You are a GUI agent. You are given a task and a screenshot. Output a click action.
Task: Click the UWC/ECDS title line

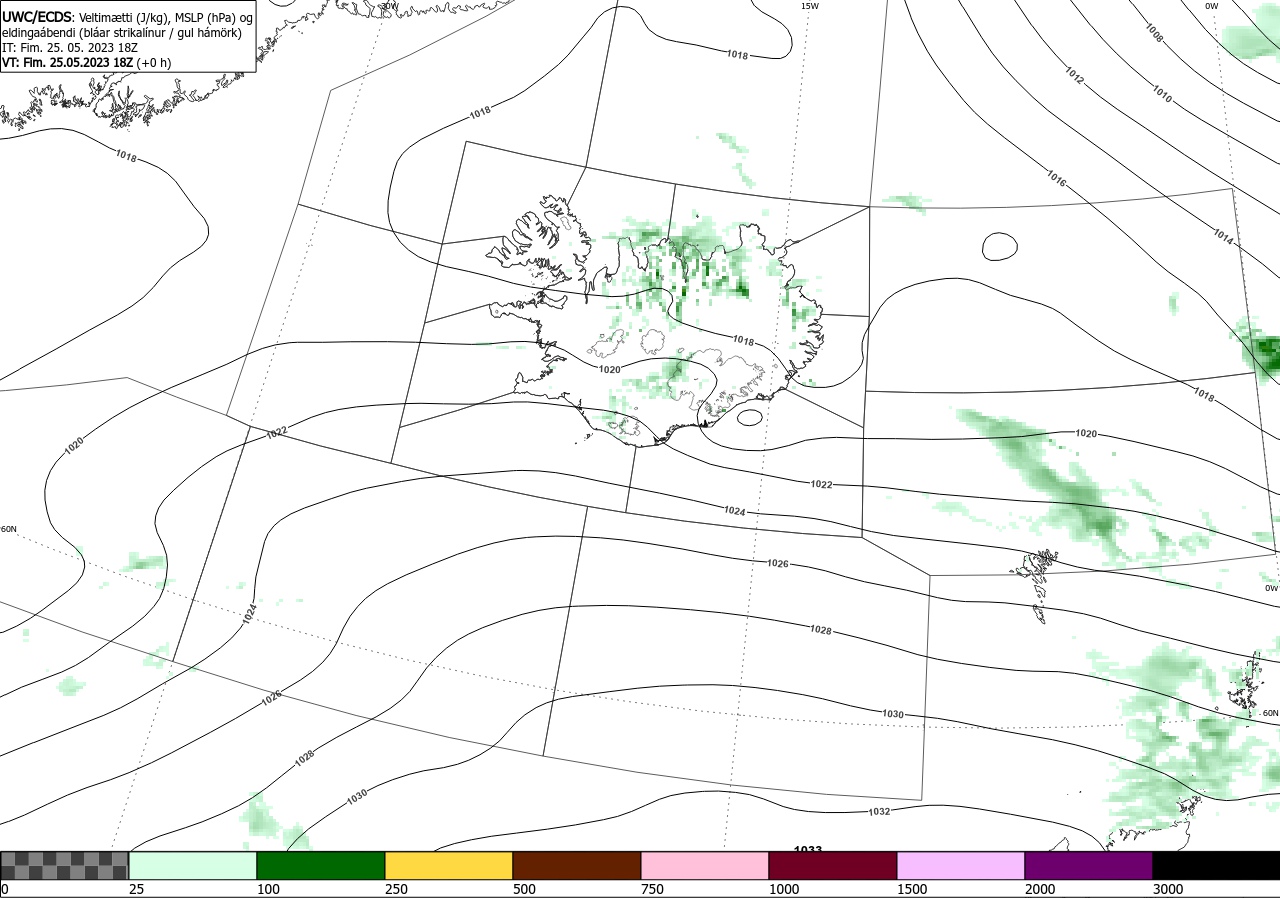coord(127,16)
